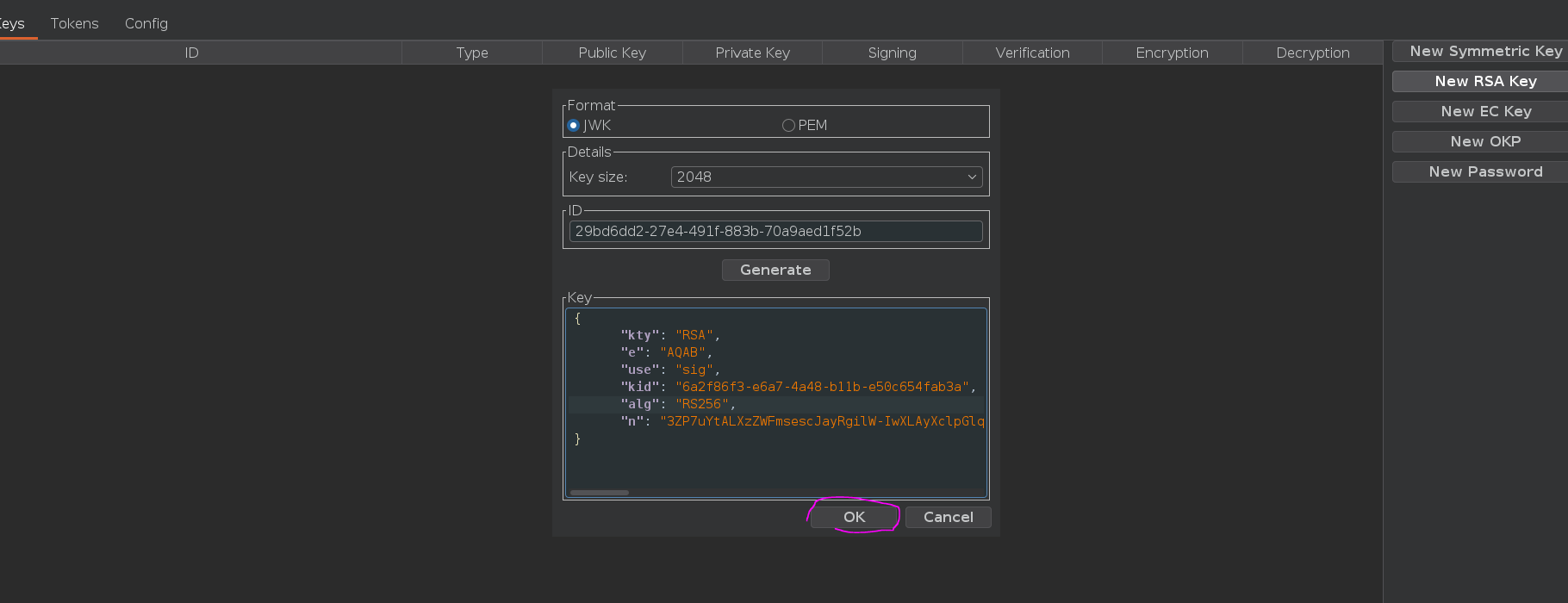
Task: Click the "e": "AQAB" line
Action: (x=667, y=352)
